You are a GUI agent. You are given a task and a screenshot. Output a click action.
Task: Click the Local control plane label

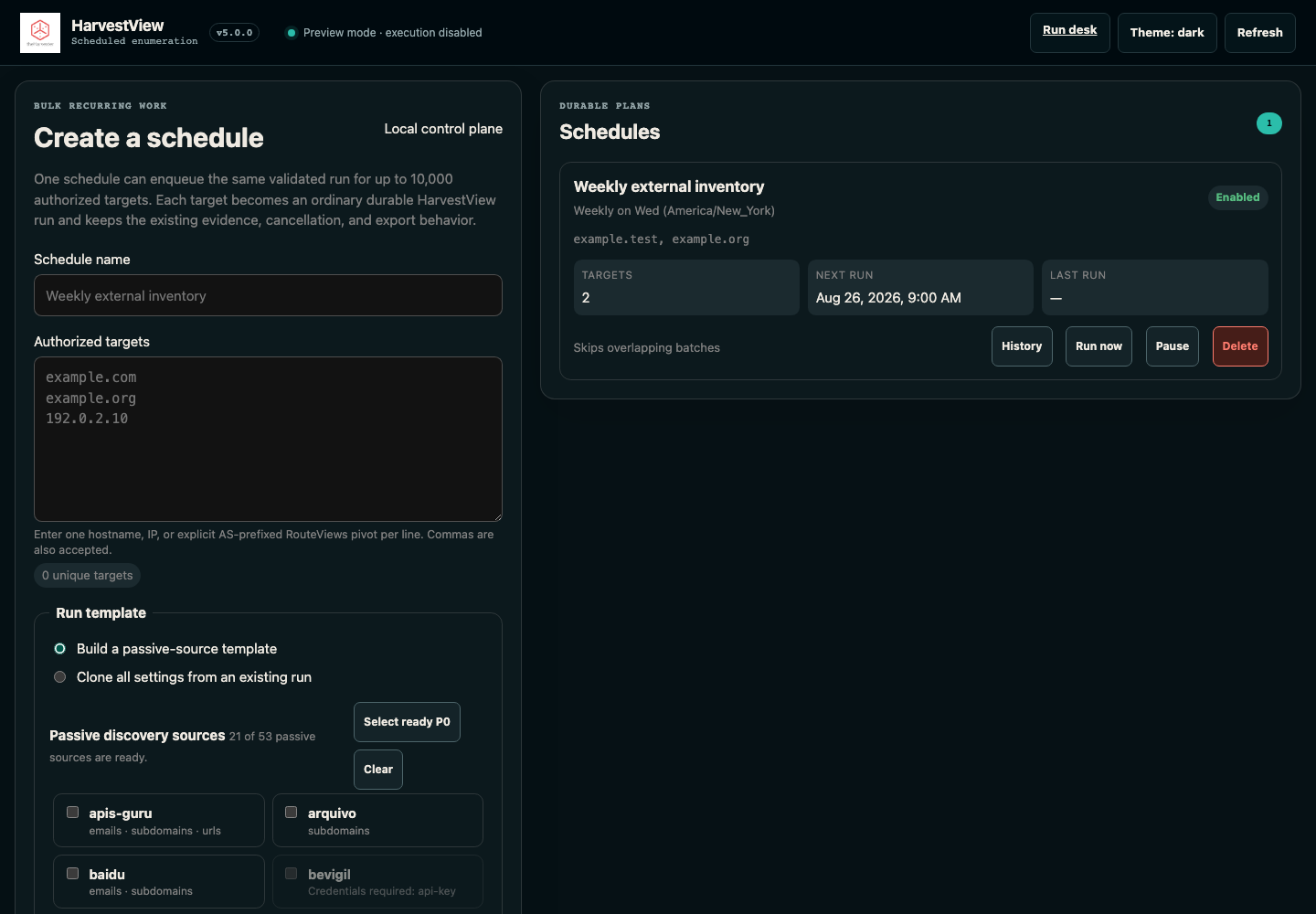(443, 129)
